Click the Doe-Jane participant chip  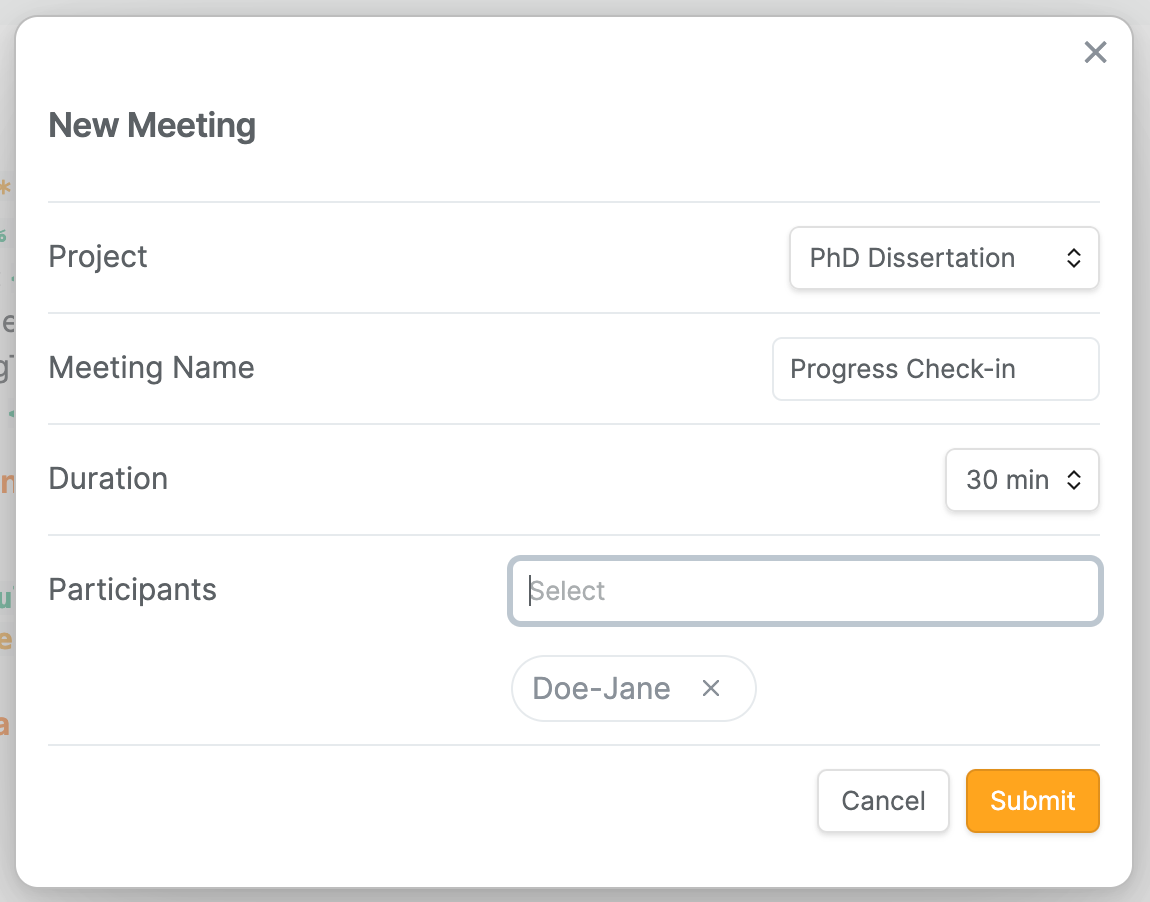600,688
